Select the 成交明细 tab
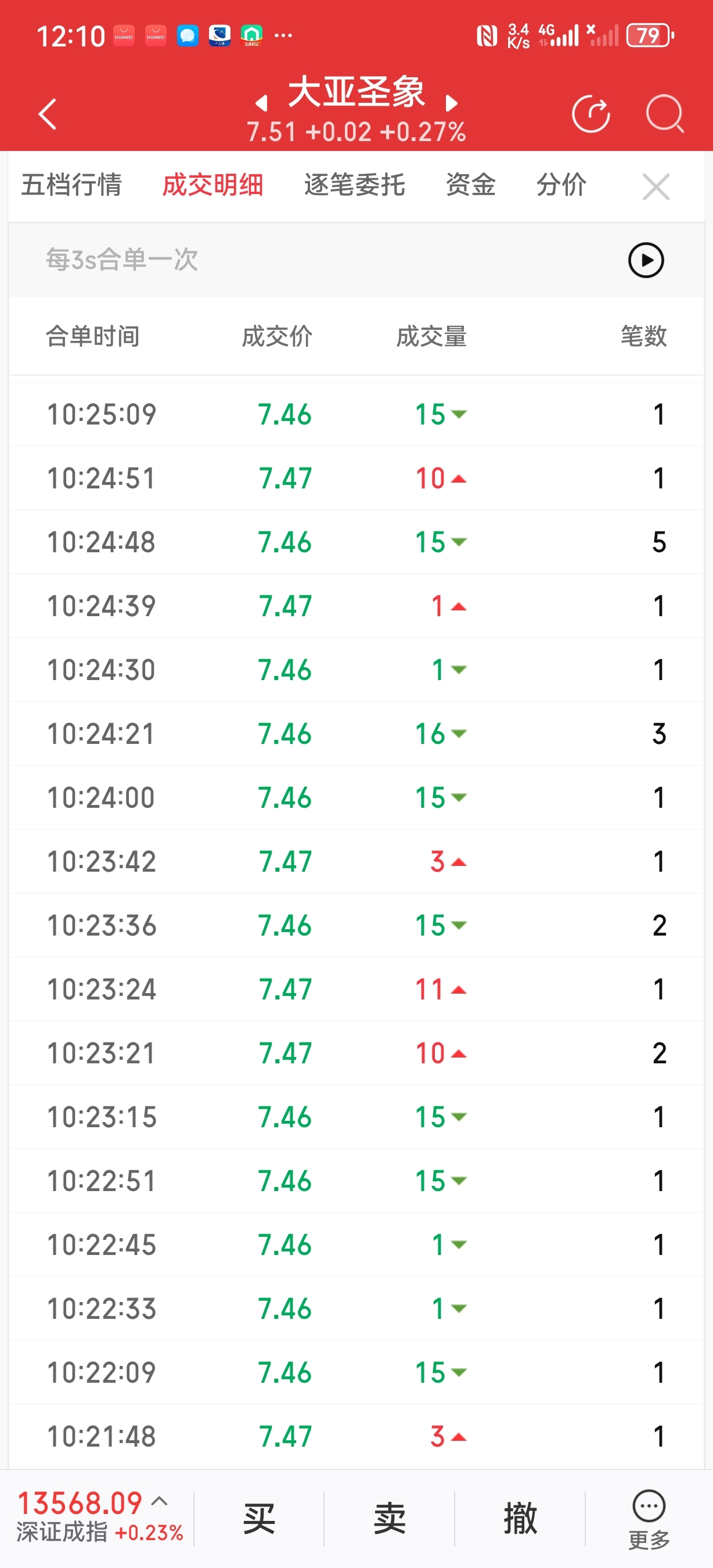 [x=213, y=185]
